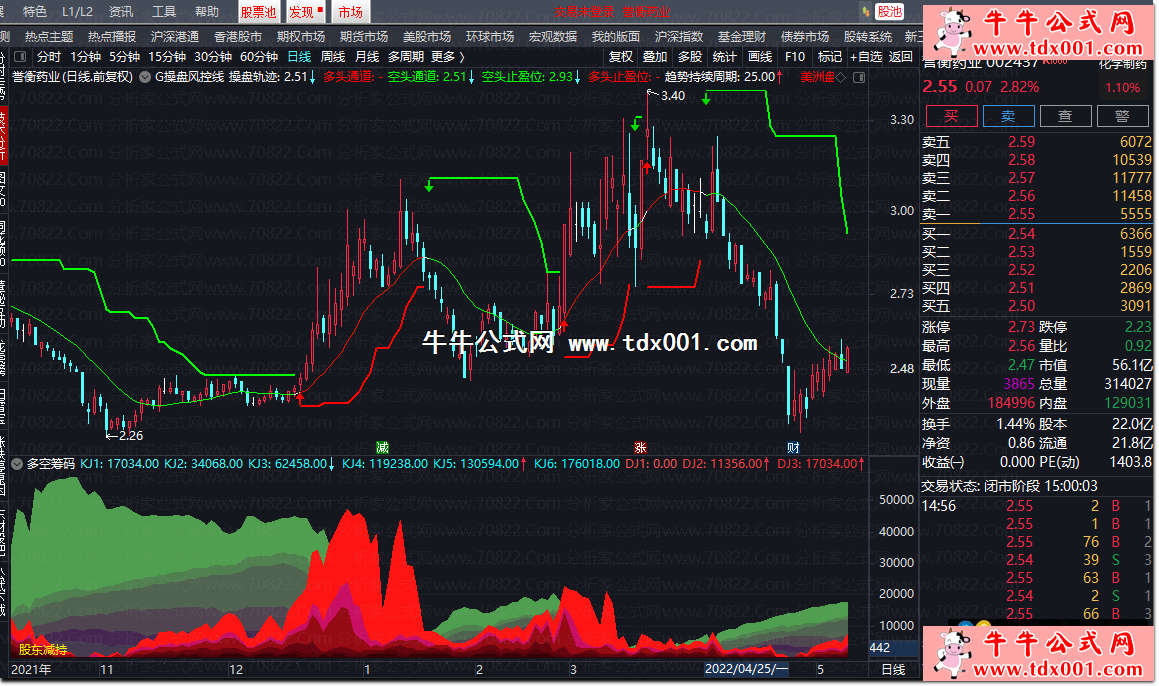Open 沪深指数 section
The height and width of the screenshot is (686, 1159).
679,36
